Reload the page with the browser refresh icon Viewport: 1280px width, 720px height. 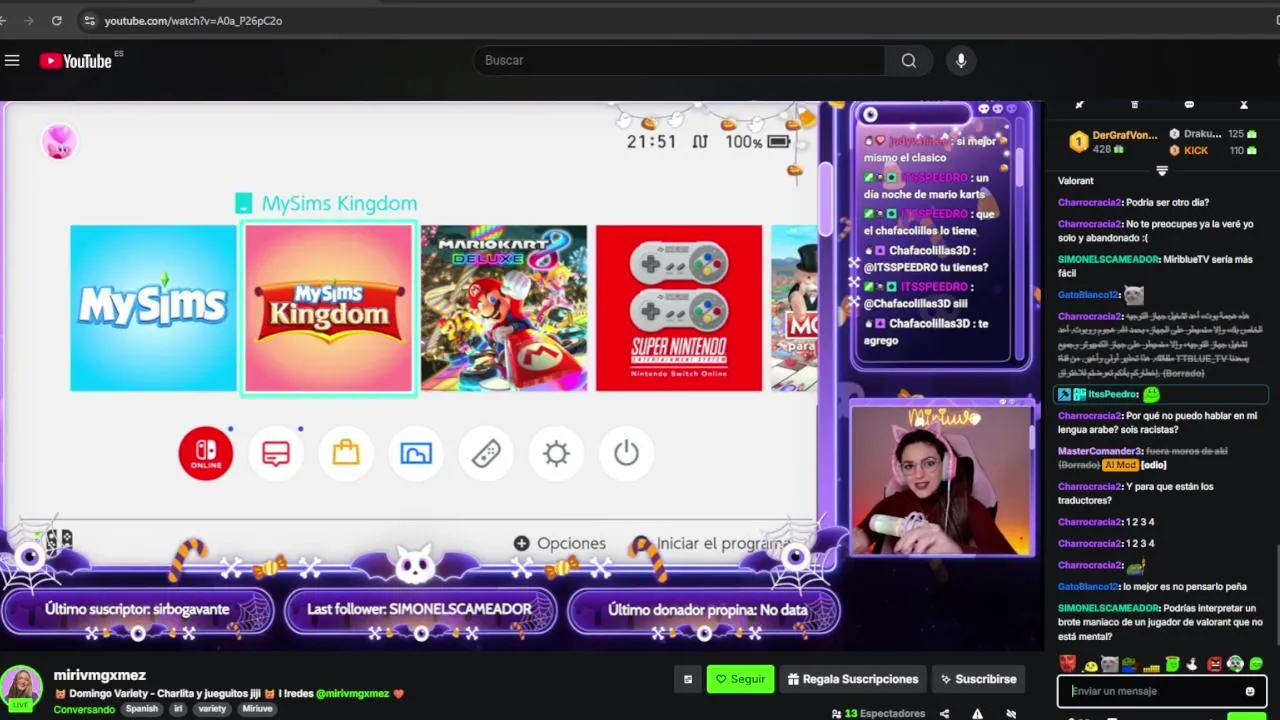click(x=56, y=20)
